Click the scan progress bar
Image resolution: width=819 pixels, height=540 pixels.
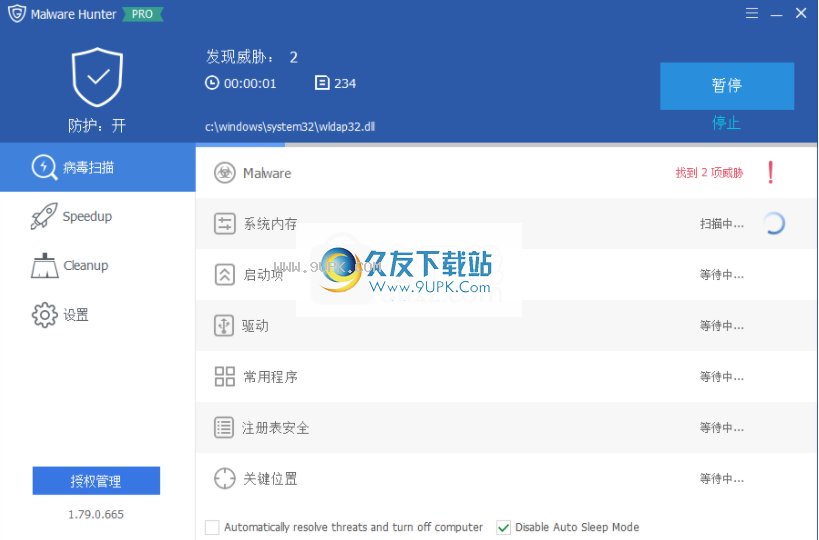506,145
